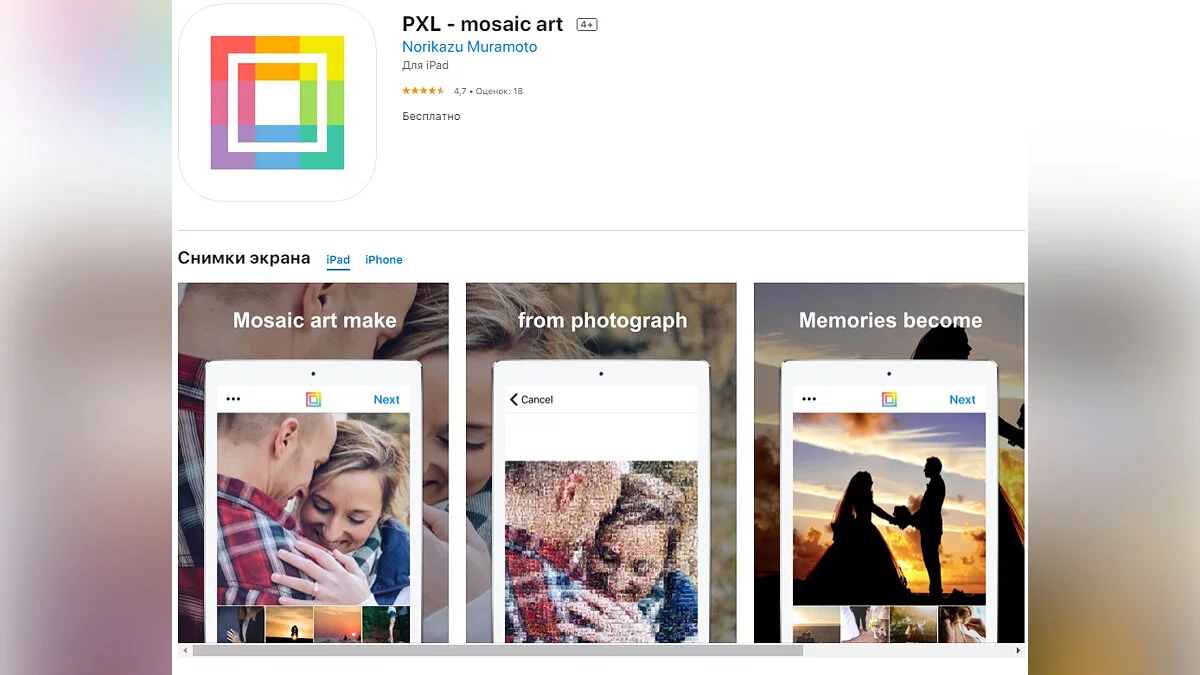This screenshot has height=675, width=1200.
Task: Click the horizontal scrollbar thumb
Action: point(498,650)
